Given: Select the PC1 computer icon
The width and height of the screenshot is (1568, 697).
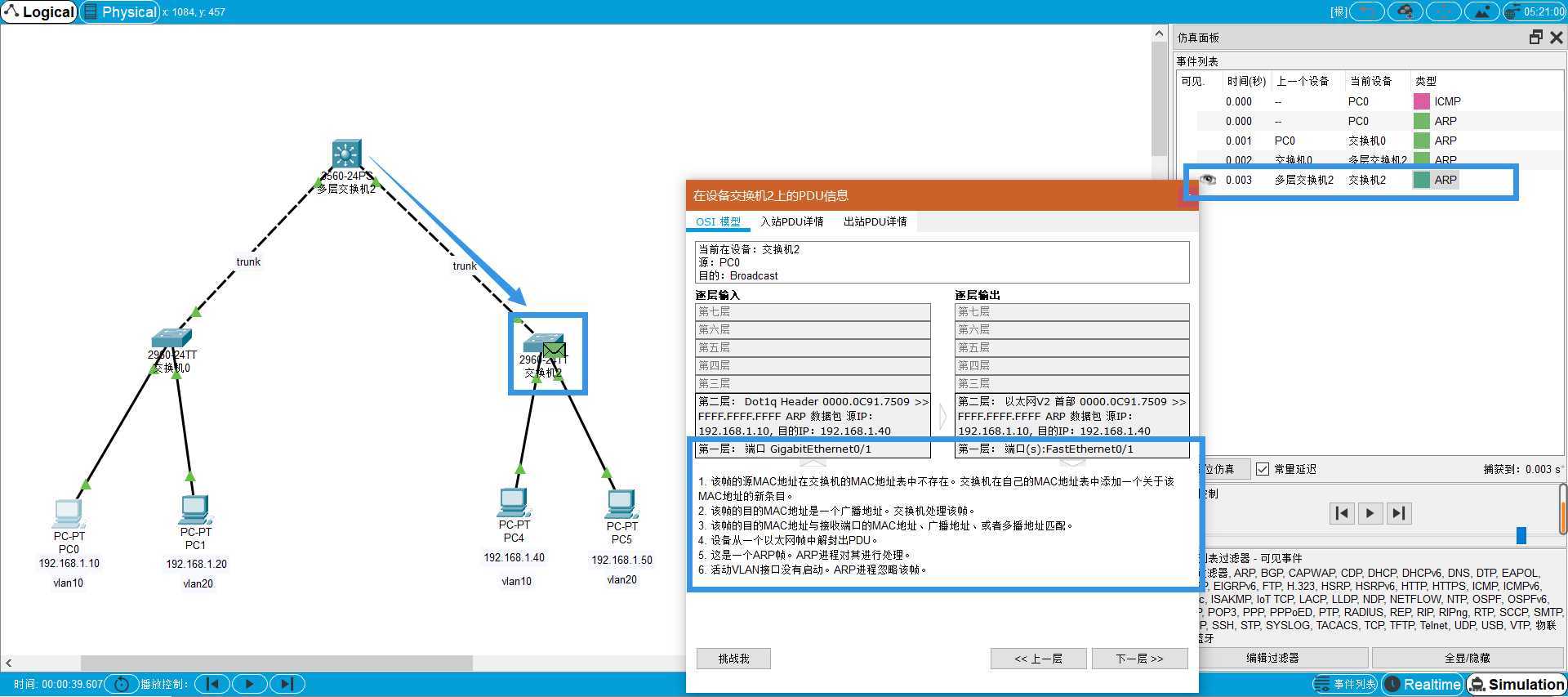Looking at the screenshot, I should pyautogui.click(x=195, y=510).
